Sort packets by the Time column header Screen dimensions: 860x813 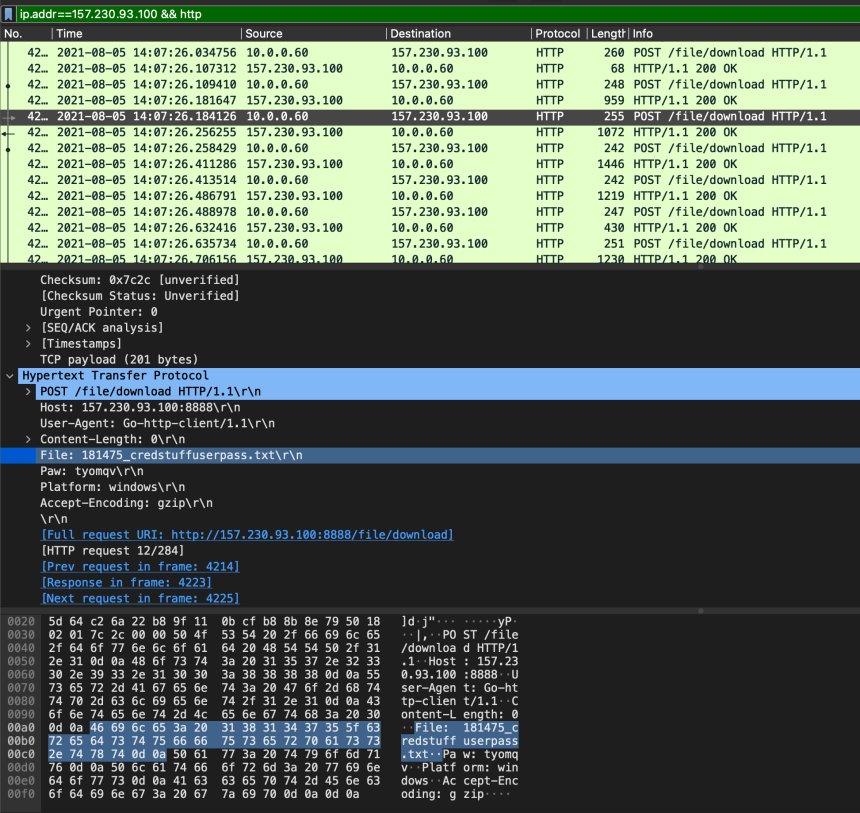(x=146, y=33)
